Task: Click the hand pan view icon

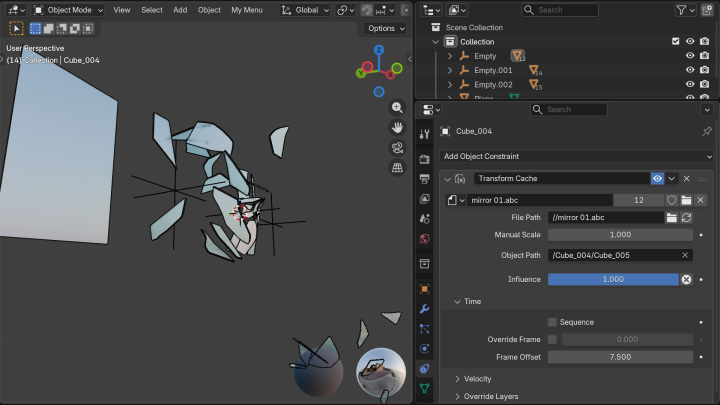Action: tap(397, 128)
